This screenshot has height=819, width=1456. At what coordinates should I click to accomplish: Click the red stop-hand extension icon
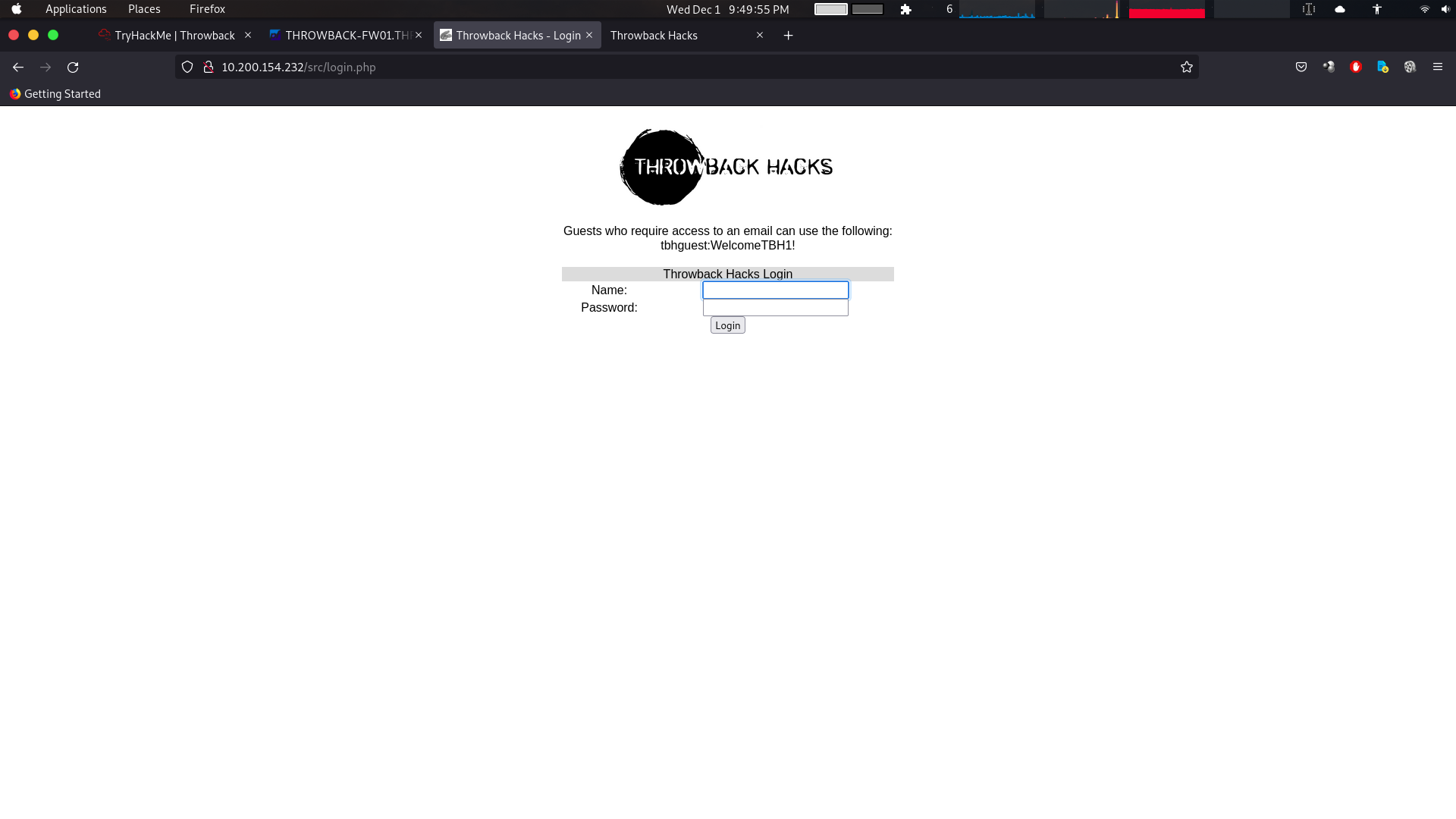coord(1356,67)
